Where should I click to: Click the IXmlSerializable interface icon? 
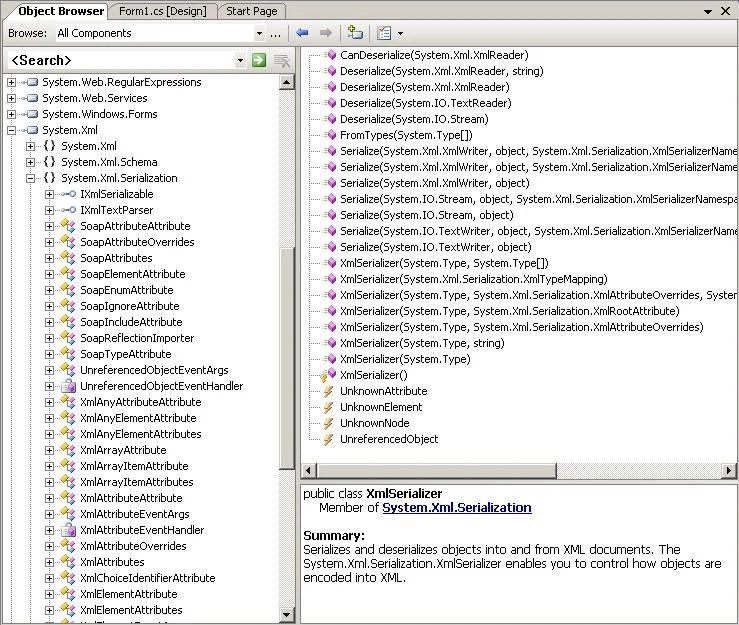(x=68, y=194)
